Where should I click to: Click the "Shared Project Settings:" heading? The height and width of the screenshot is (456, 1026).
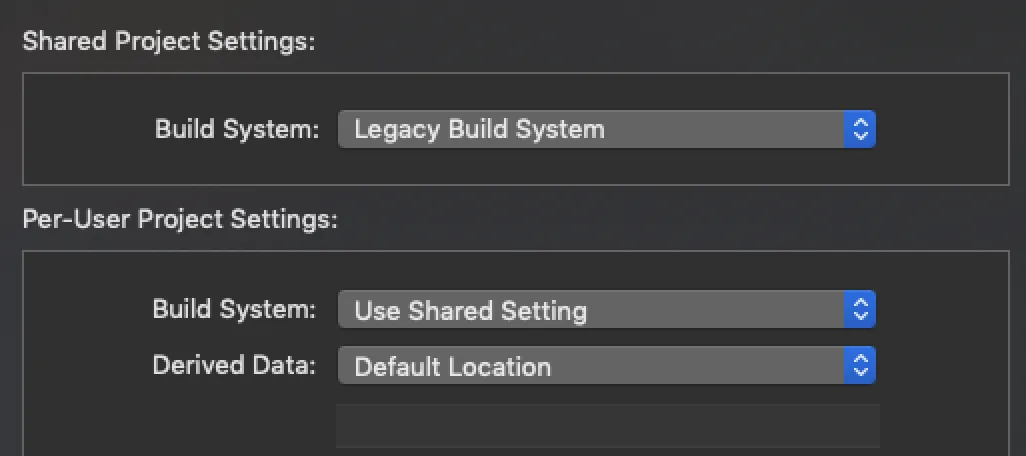pos(168,42)
